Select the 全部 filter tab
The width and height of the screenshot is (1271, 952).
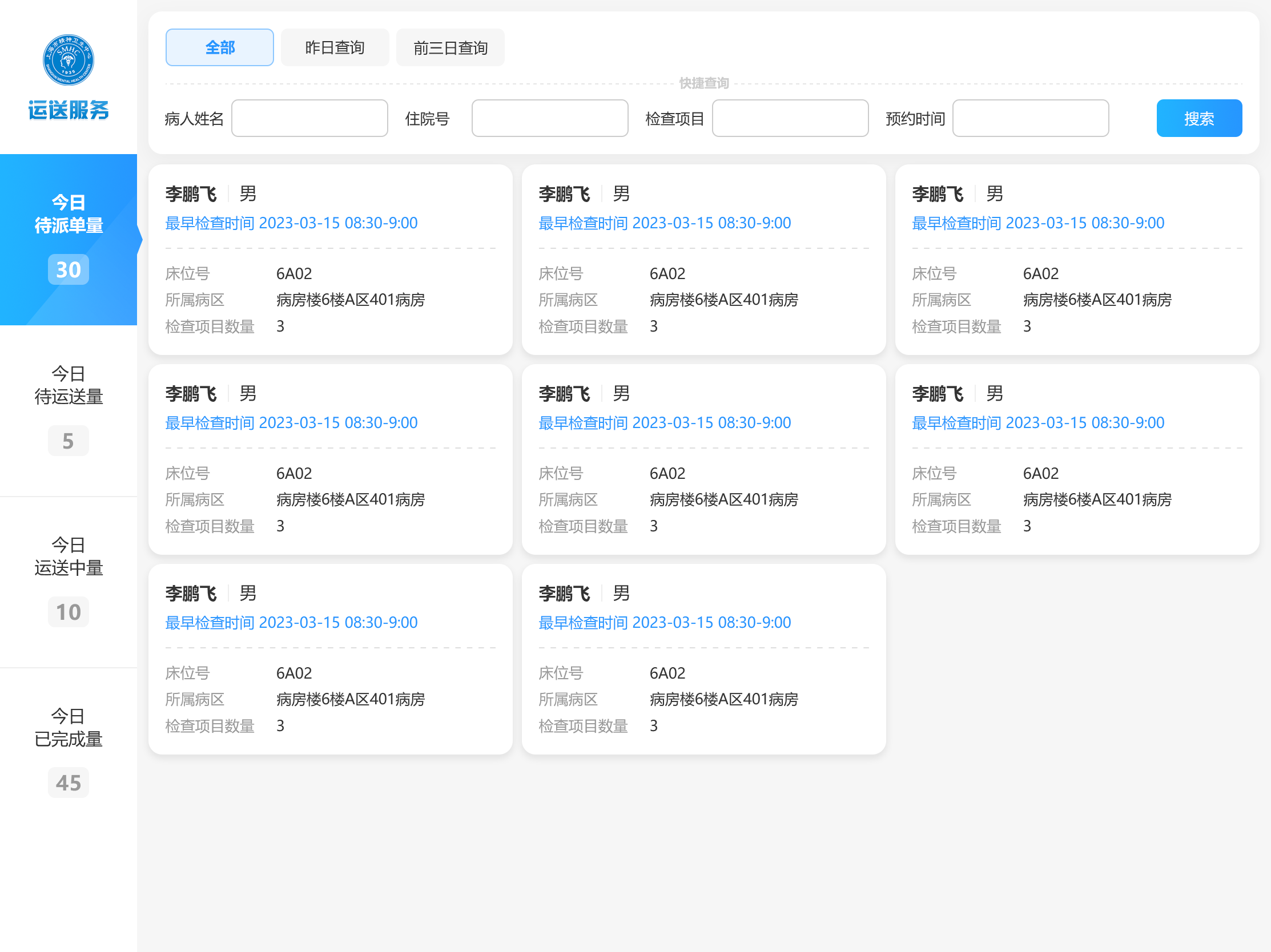coord(219,48)
